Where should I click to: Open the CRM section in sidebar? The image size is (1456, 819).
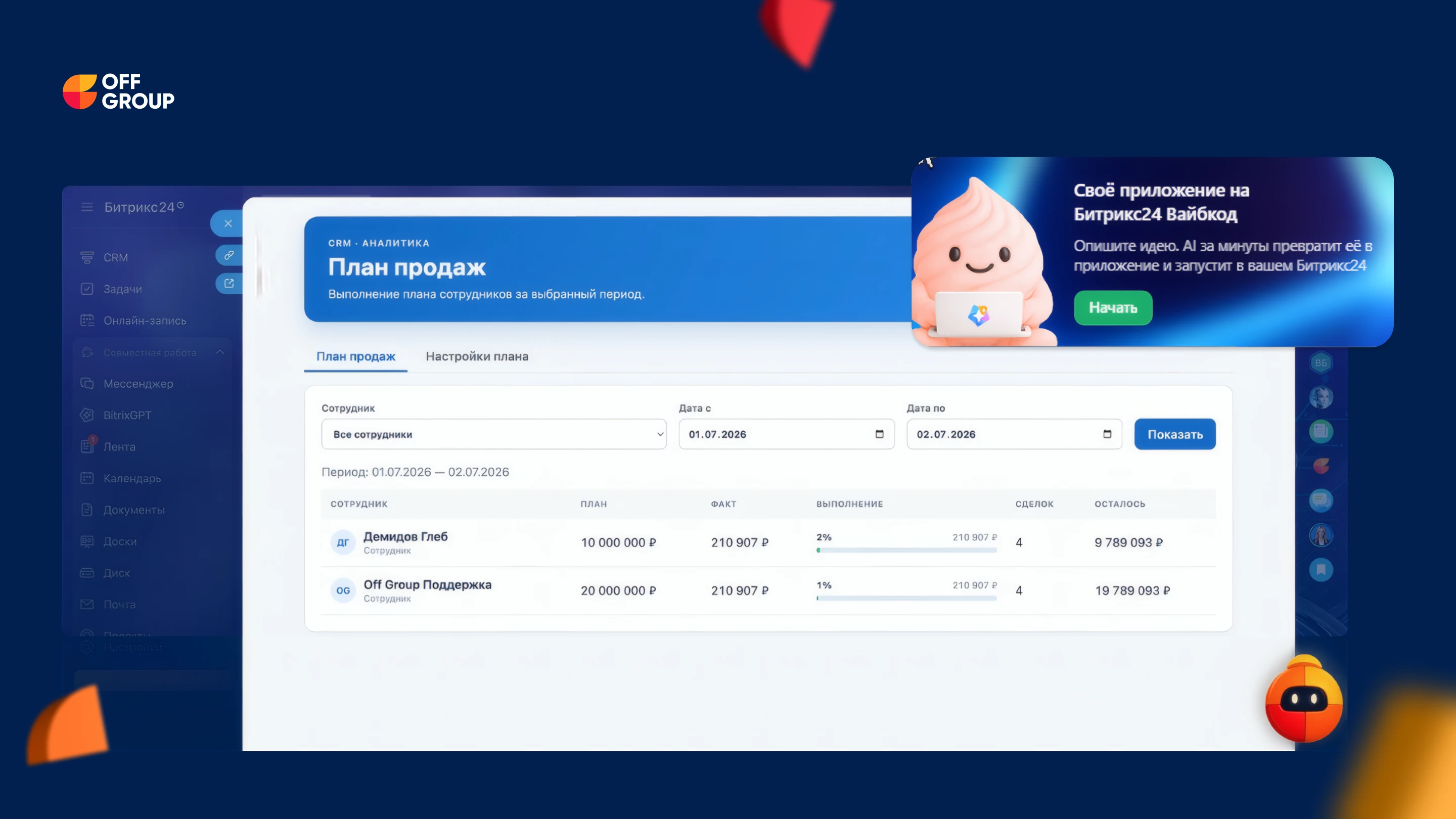pyautogui.click(x=115, y=257)
